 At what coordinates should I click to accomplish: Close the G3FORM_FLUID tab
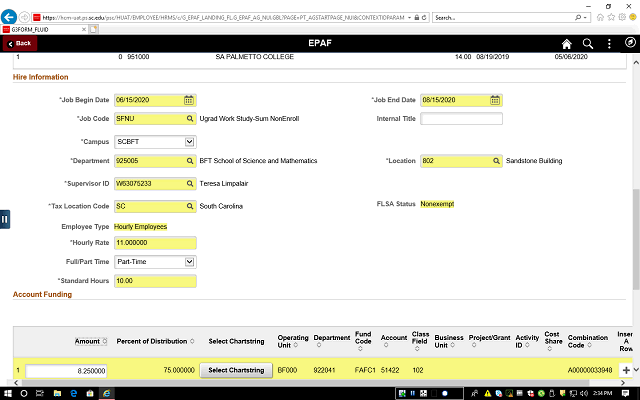[x=84, y=29]
